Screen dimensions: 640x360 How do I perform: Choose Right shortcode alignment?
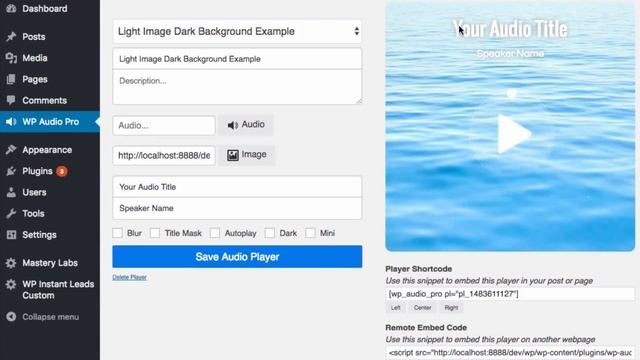[x=451, y=308]
